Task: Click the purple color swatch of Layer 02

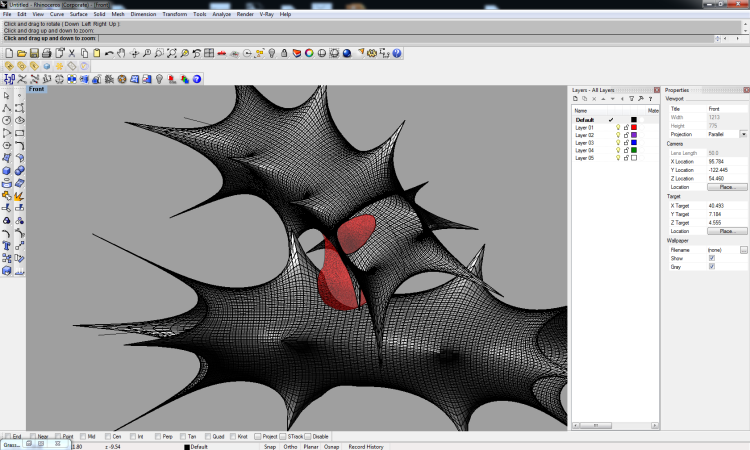Action: click(x=634, y=135)
